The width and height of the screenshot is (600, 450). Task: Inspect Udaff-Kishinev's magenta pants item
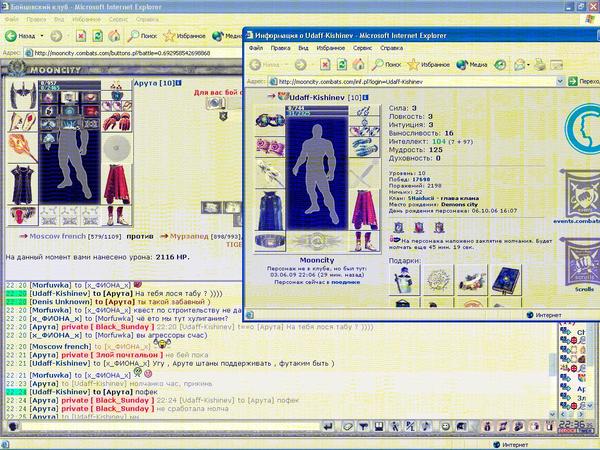[x=364, y=210]
